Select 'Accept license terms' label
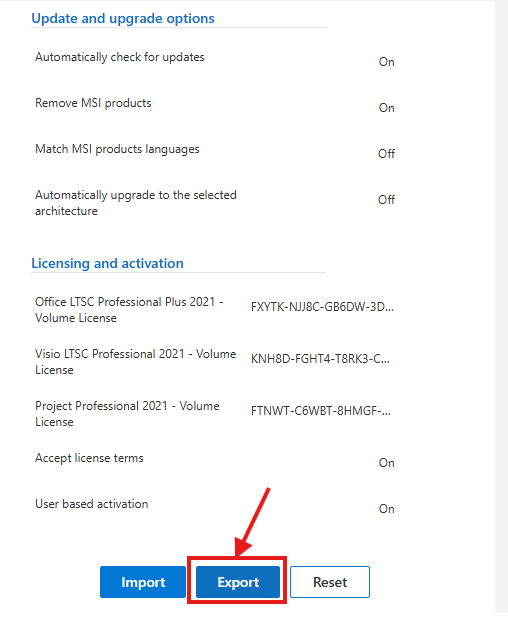The image size is (508, 624). (x=89, y=458)
